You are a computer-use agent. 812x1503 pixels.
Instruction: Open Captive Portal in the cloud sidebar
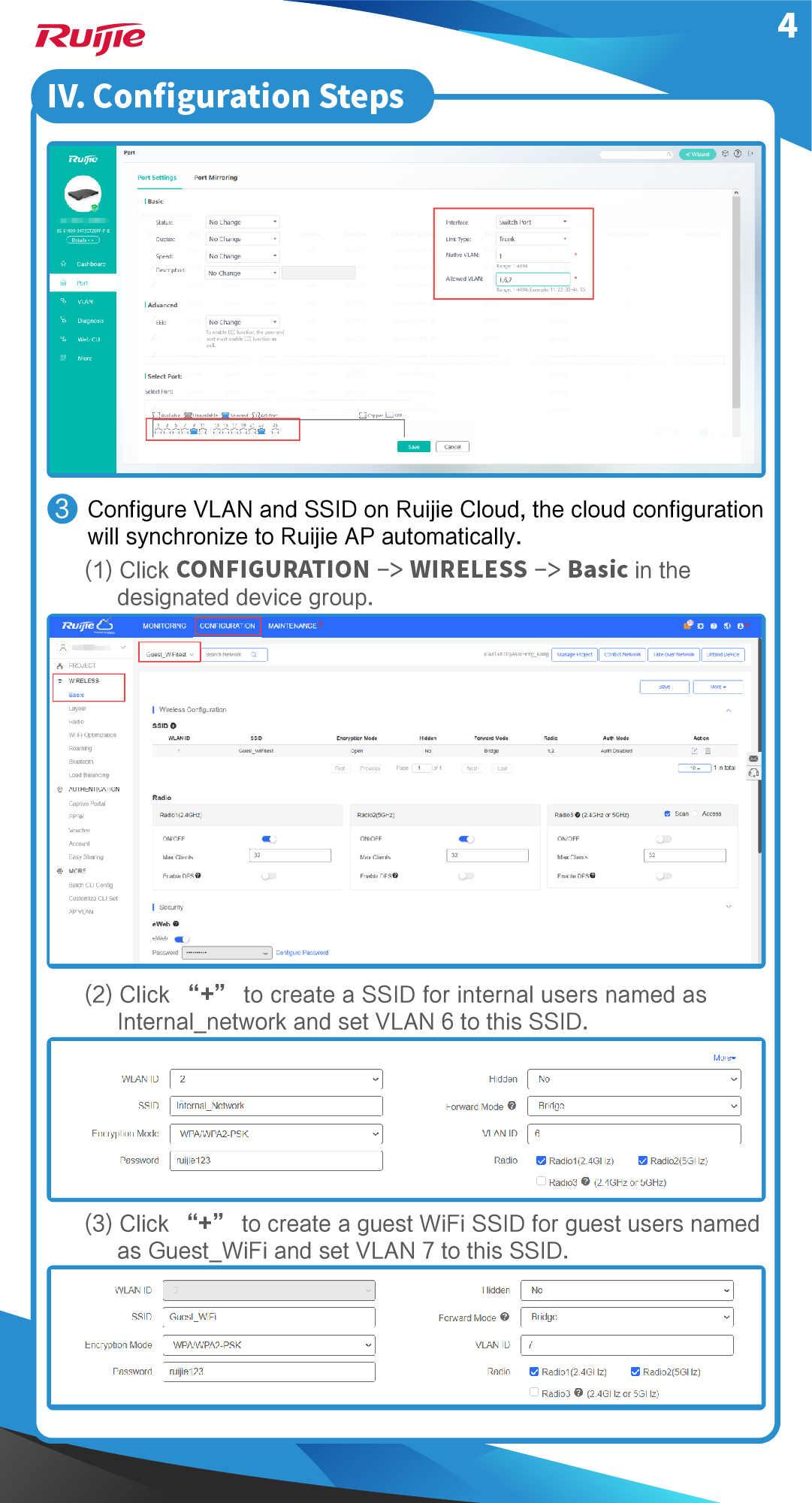[x=87, y=804]
